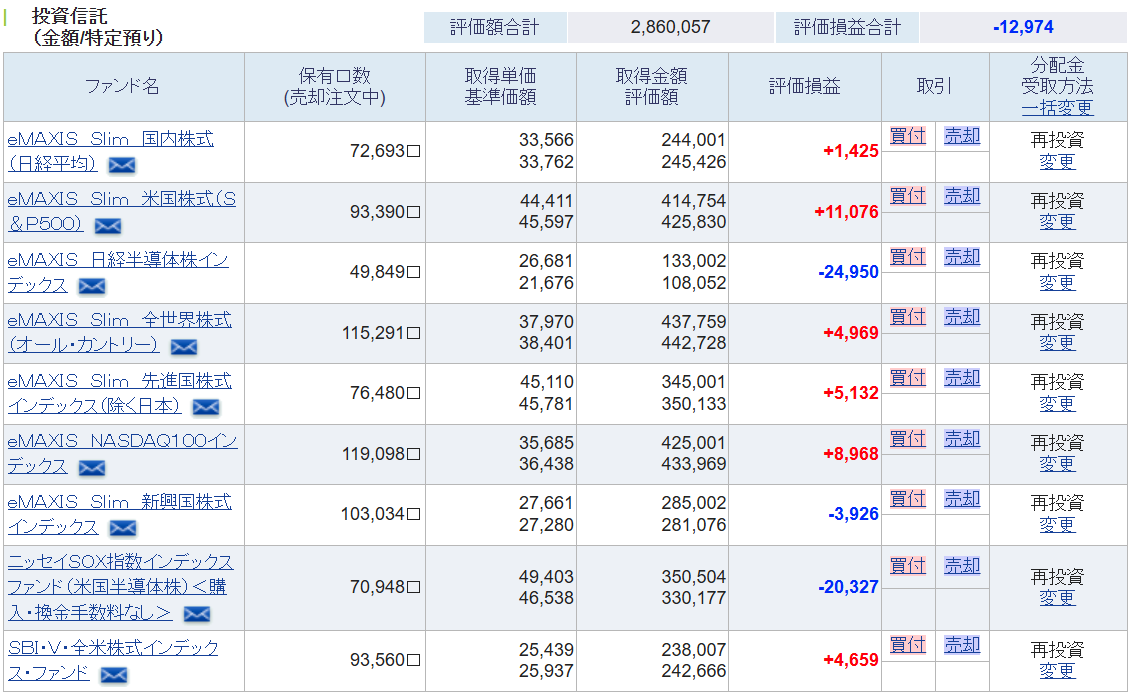The image size is (1135, 696).
Task: Click 変更 for eMAXIS Slim 新興国株式インデックス row
Action: tap(1057, 525)
